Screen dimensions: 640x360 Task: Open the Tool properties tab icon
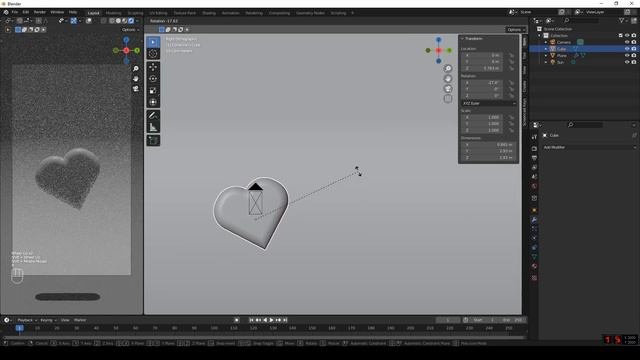[x=534, y=137]
